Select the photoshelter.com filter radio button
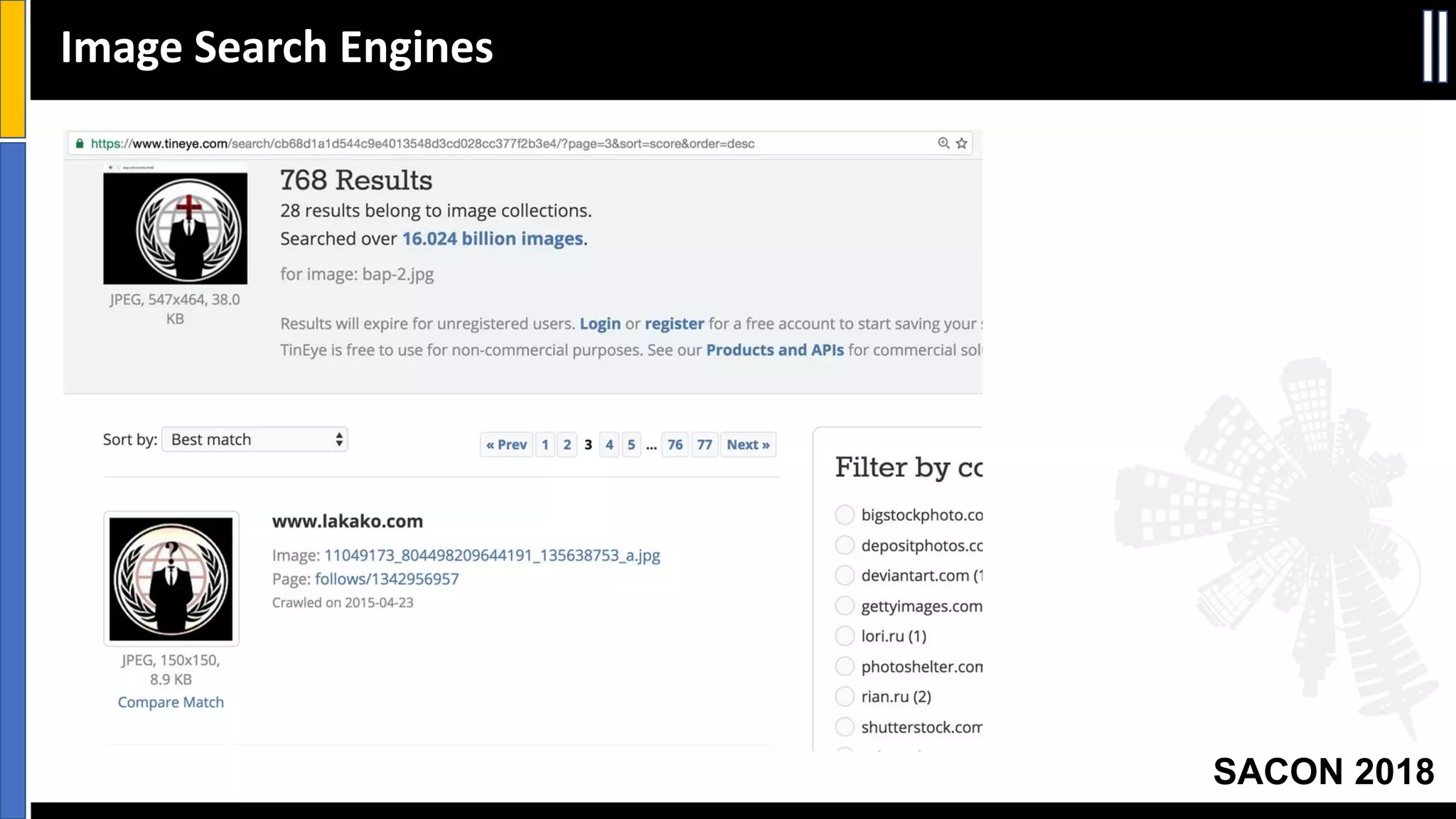Screen dimensions: 1456x819 pos(845,666)
